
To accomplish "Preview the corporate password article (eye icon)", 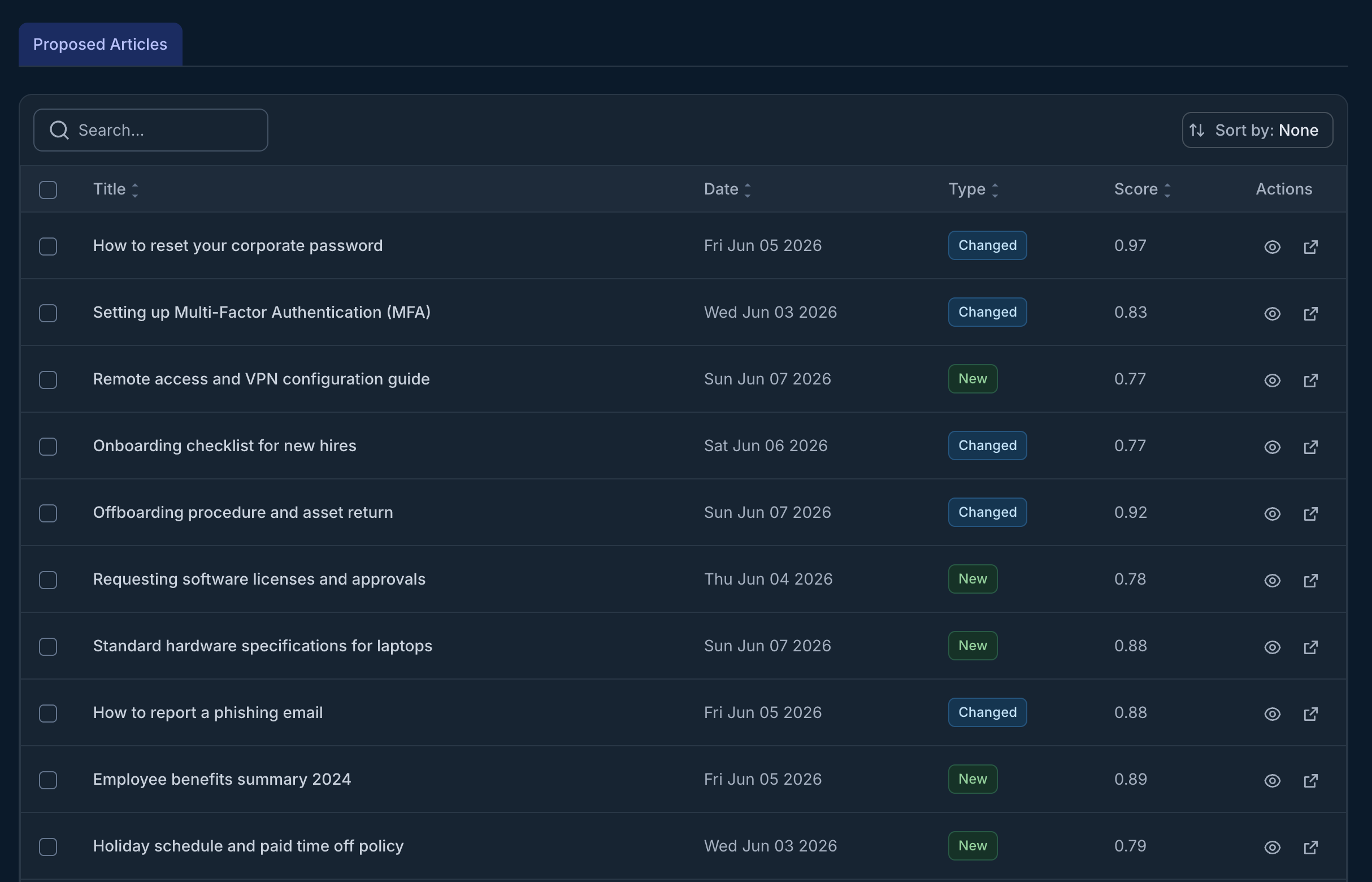I will pyautogui.click(x=1272, y=247).
